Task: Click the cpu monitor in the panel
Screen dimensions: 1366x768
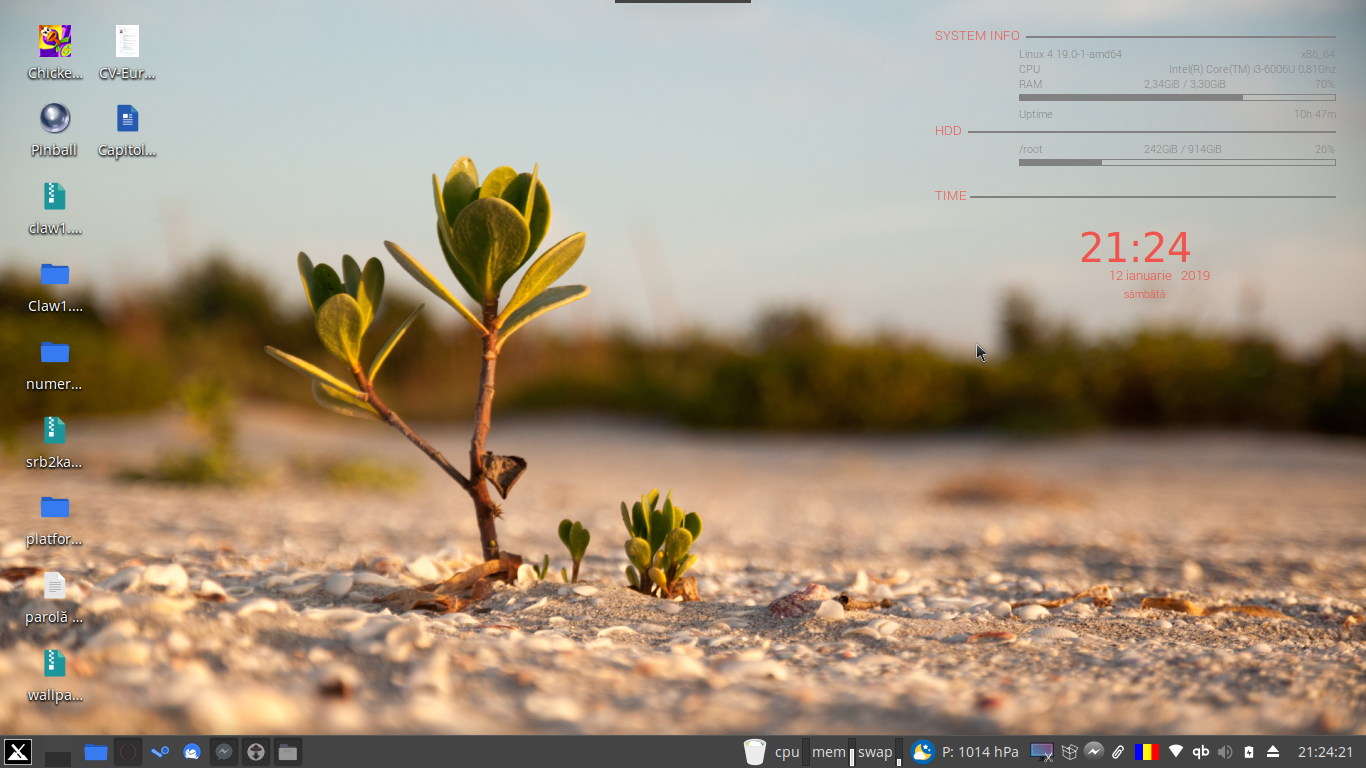Action: click(792, 752)
